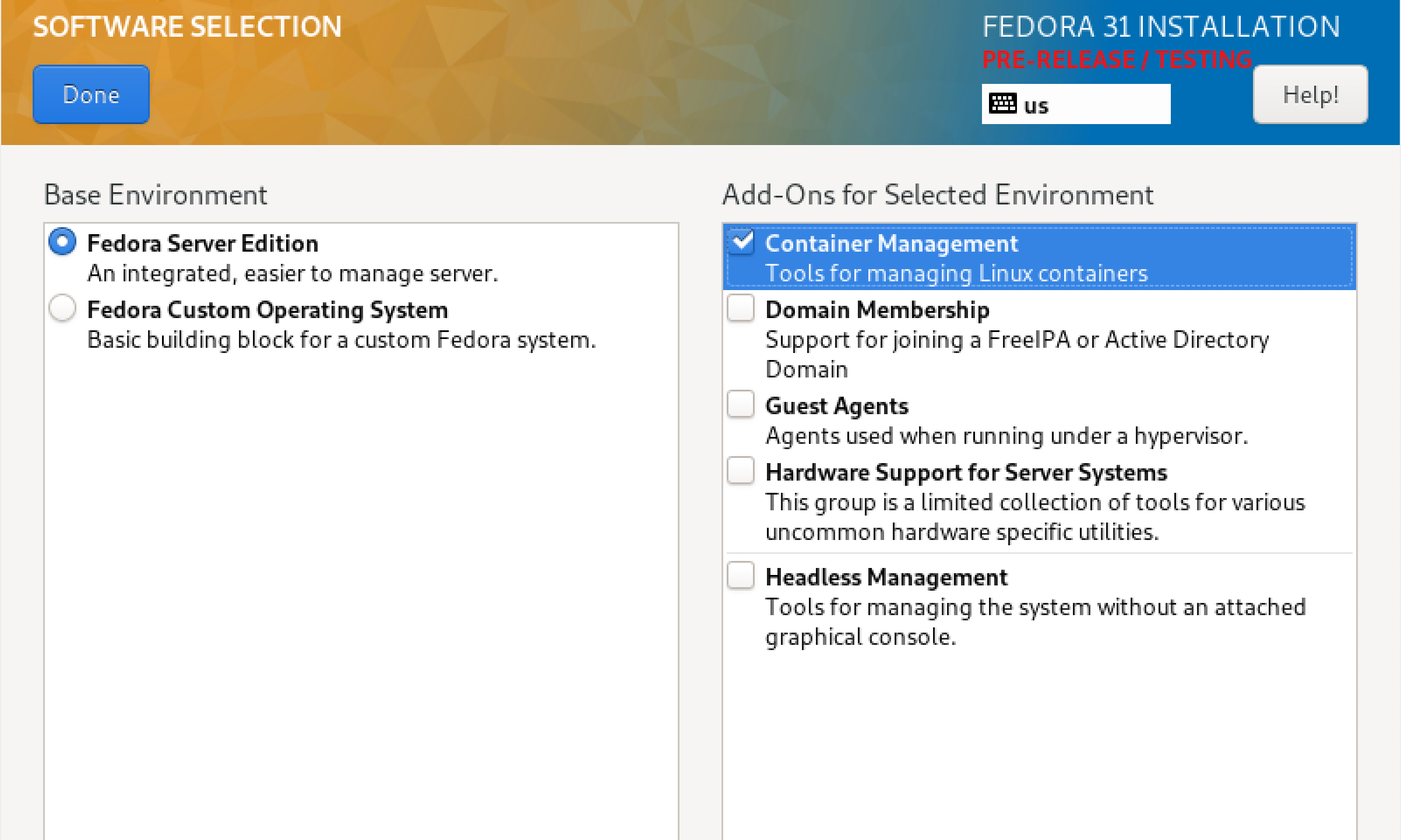Image resolution: width=1401 pixels, height=840 pixels.
Task: Click the keyboard layout icon
Action: point(1002,104)
